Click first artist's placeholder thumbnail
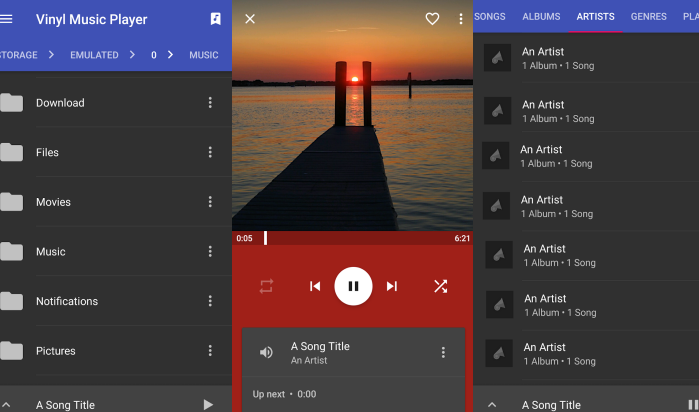Screen dimensions: 699x412 (x=498, y=58)
